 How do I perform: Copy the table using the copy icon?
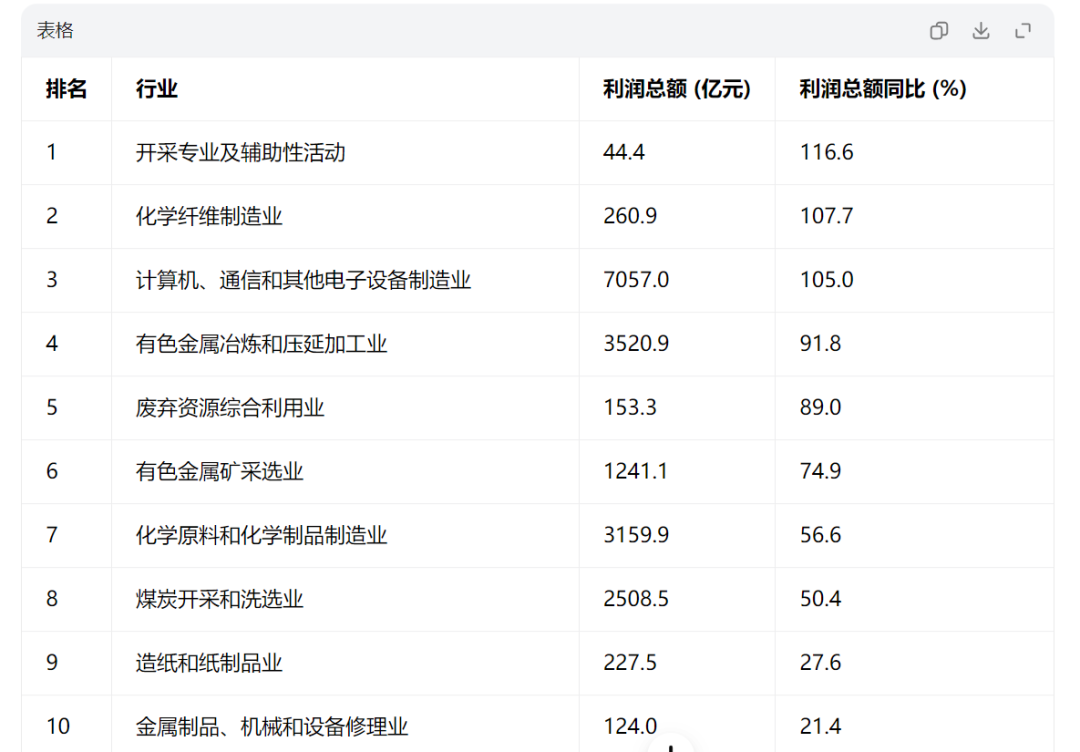939,31
